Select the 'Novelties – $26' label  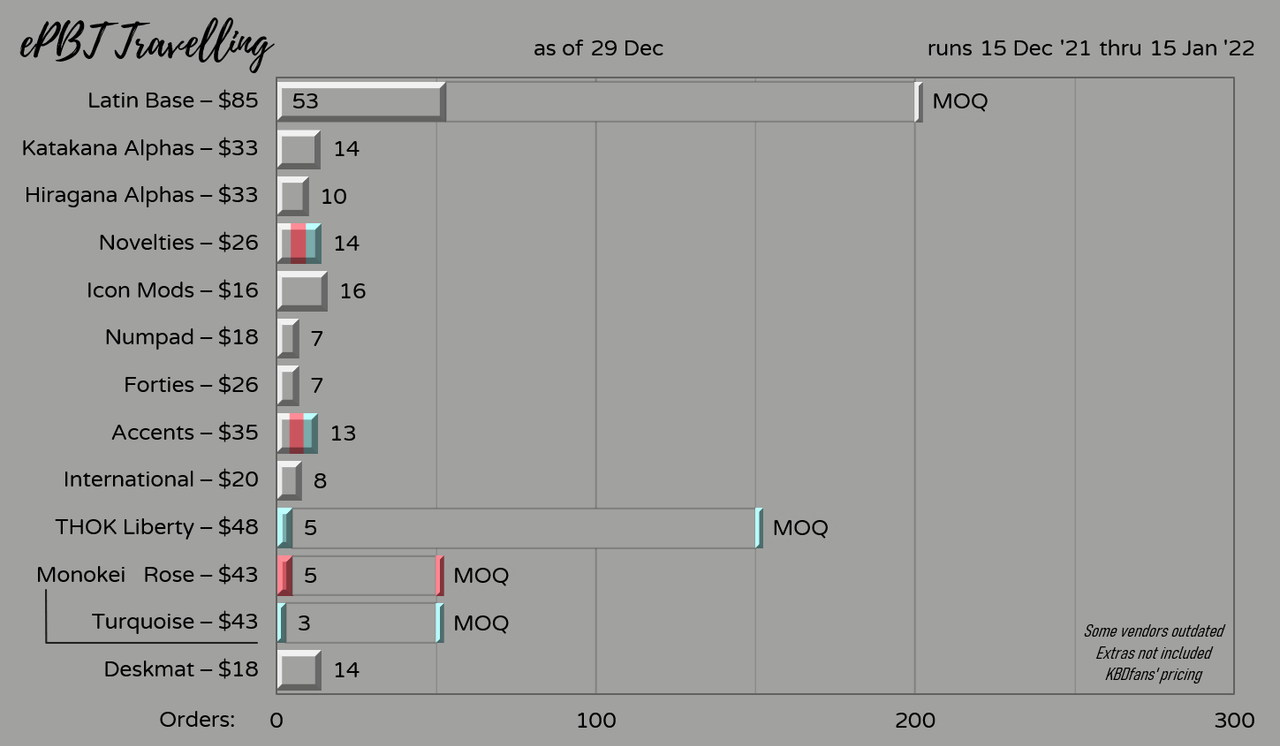[178, 243]
